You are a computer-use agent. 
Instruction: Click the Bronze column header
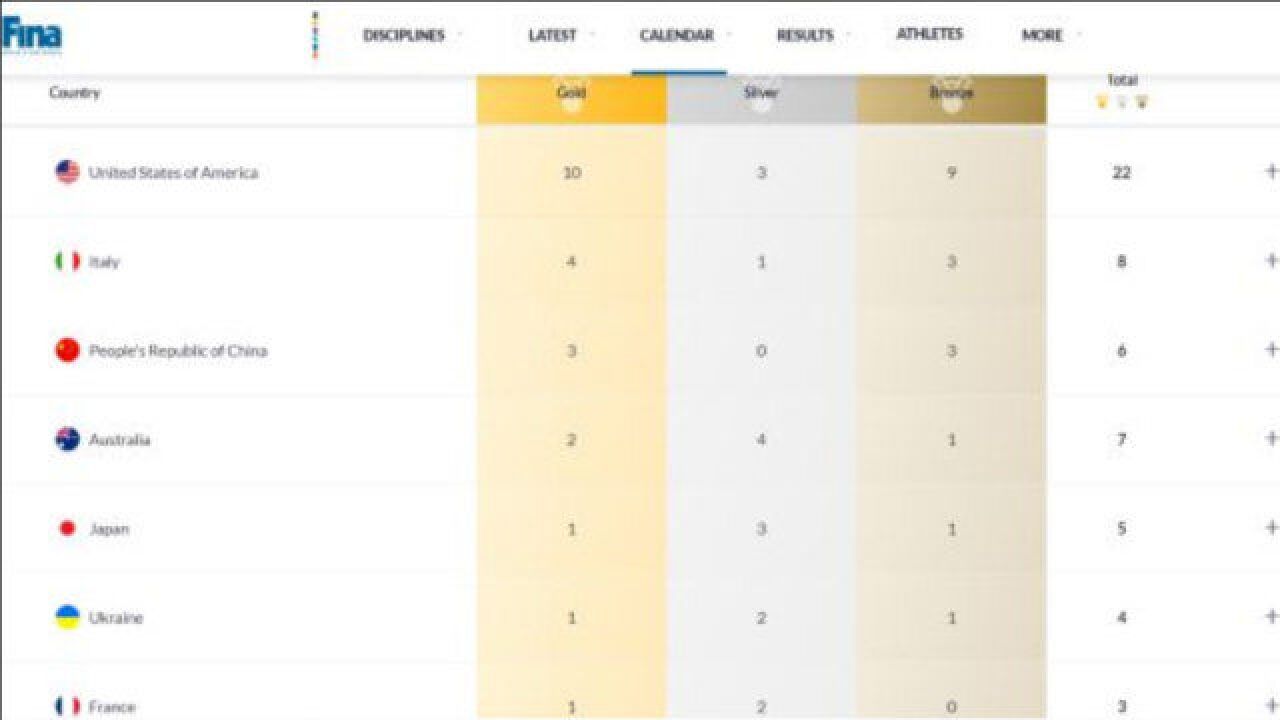pos(951,98)
